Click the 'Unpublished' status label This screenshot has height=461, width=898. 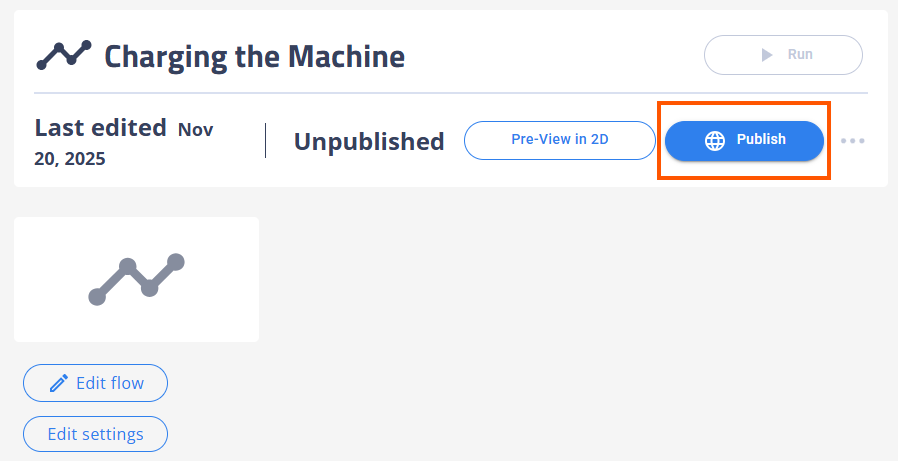pyautogui.click(x=369, y=142)
